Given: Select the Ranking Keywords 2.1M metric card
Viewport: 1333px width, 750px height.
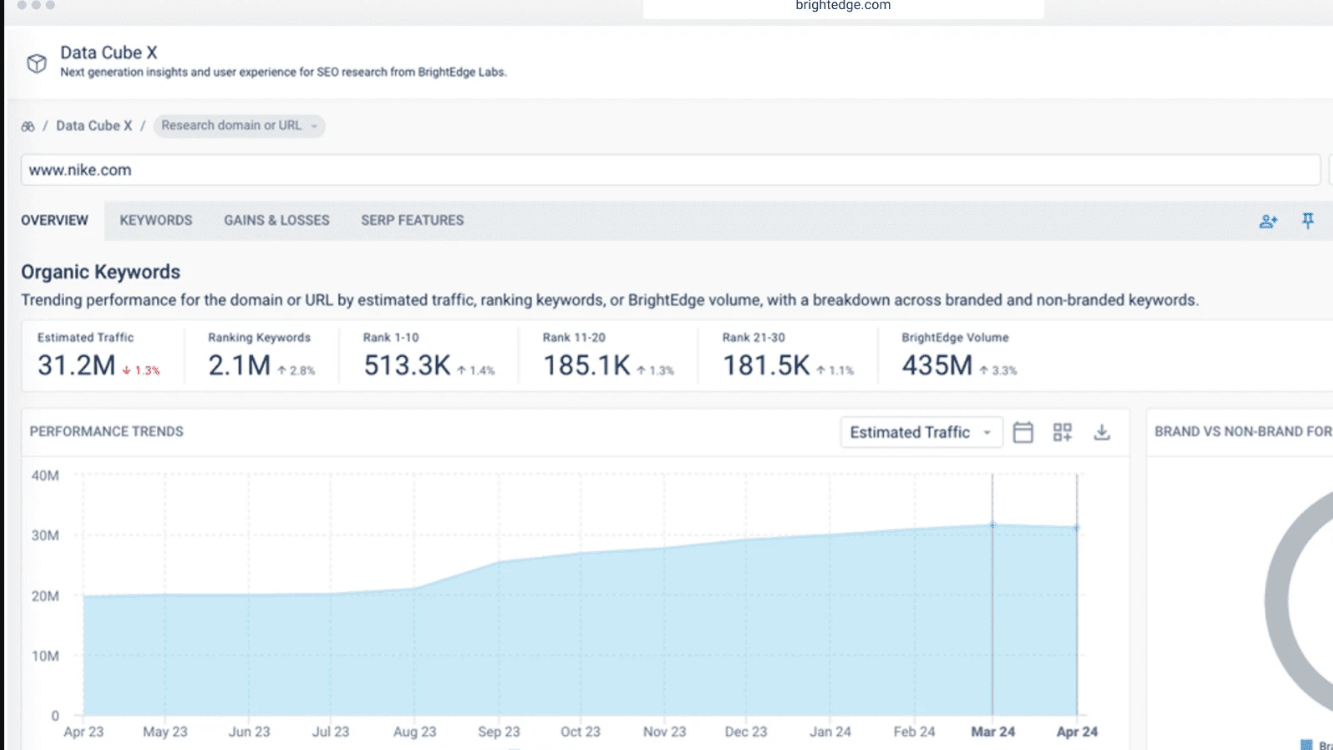Looking at the screenshot, I should click(x=262, y=355).
